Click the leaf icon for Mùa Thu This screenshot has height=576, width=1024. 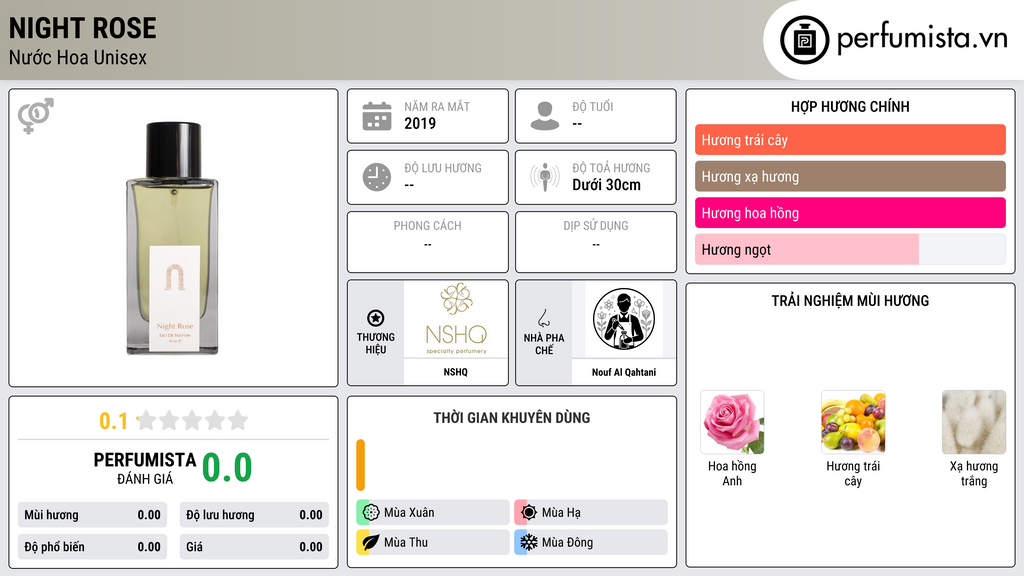pyautogui.click(x=370, y=542)
